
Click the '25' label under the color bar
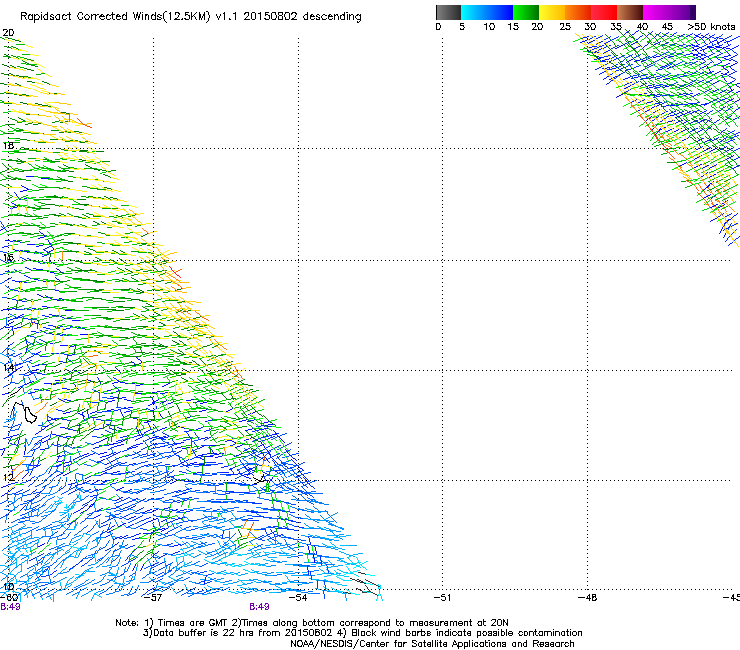point(565,27)
